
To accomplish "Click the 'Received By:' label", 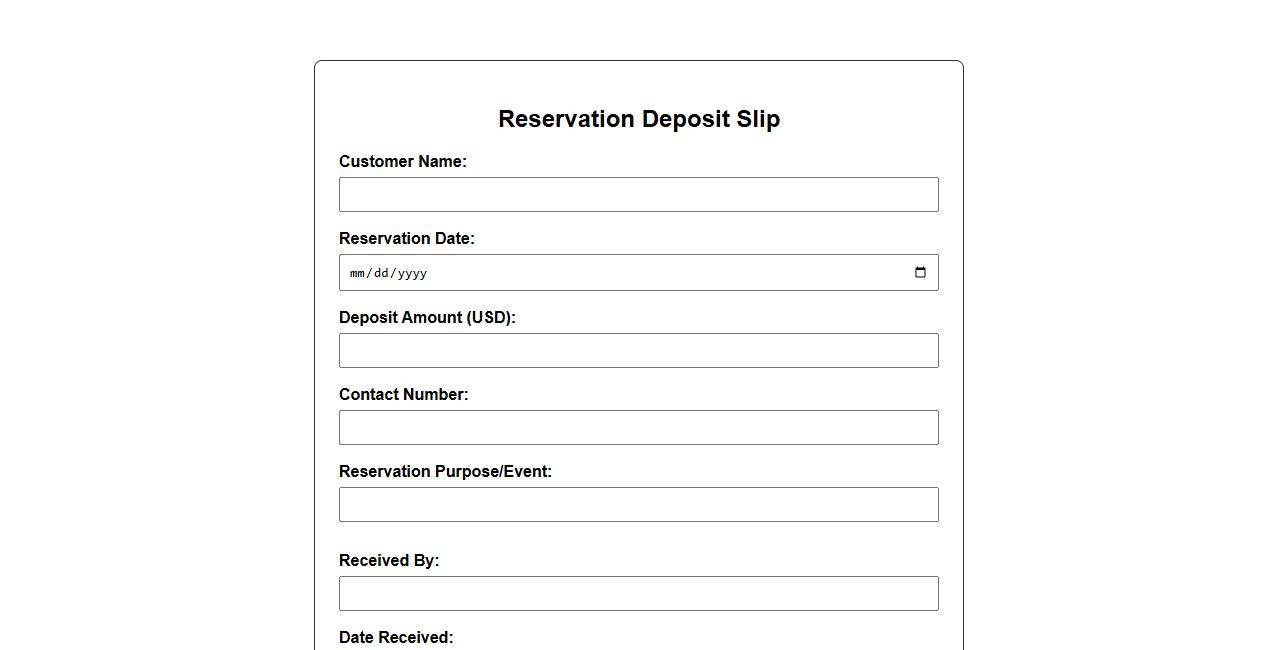I will (388, 561).
